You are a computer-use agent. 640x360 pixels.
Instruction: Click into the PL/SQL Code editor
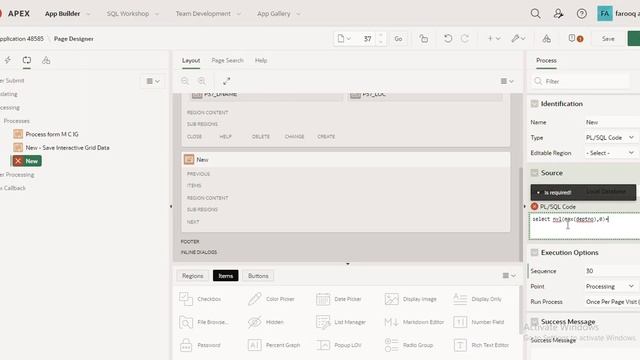coord(584,226)
